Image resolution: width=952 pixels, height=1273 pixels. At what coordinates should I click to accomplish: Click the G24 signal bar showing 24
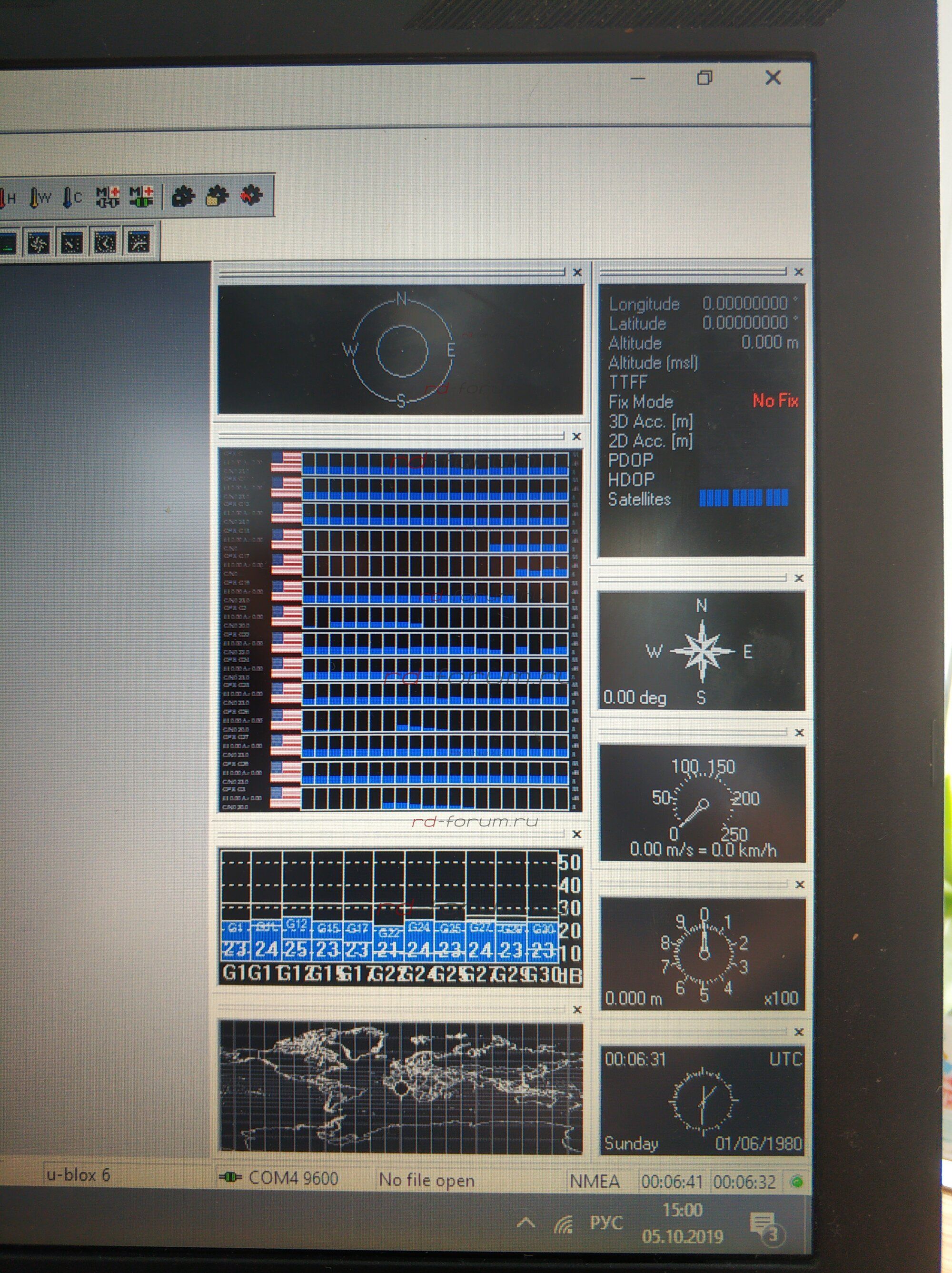pyautogui.click(x=419, y=941)
